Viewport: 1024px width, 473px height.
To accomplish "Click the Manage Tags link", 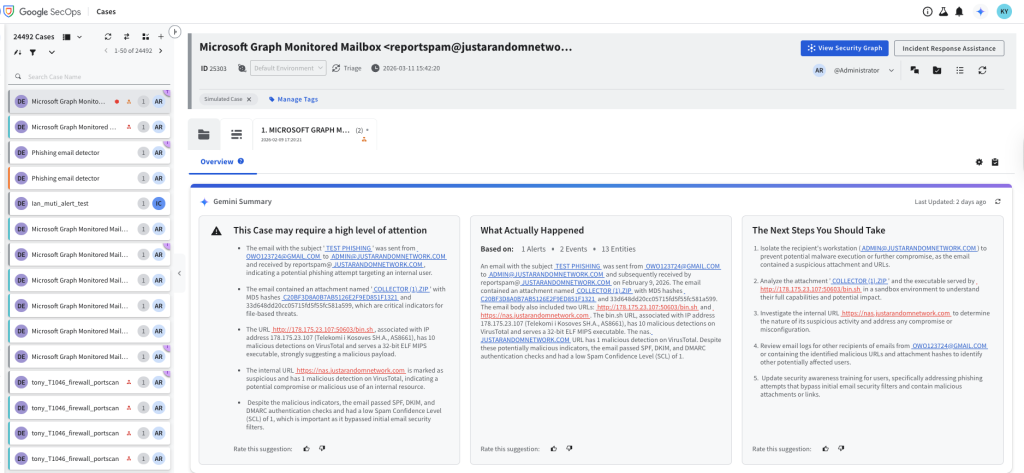I will coord(293,99).
